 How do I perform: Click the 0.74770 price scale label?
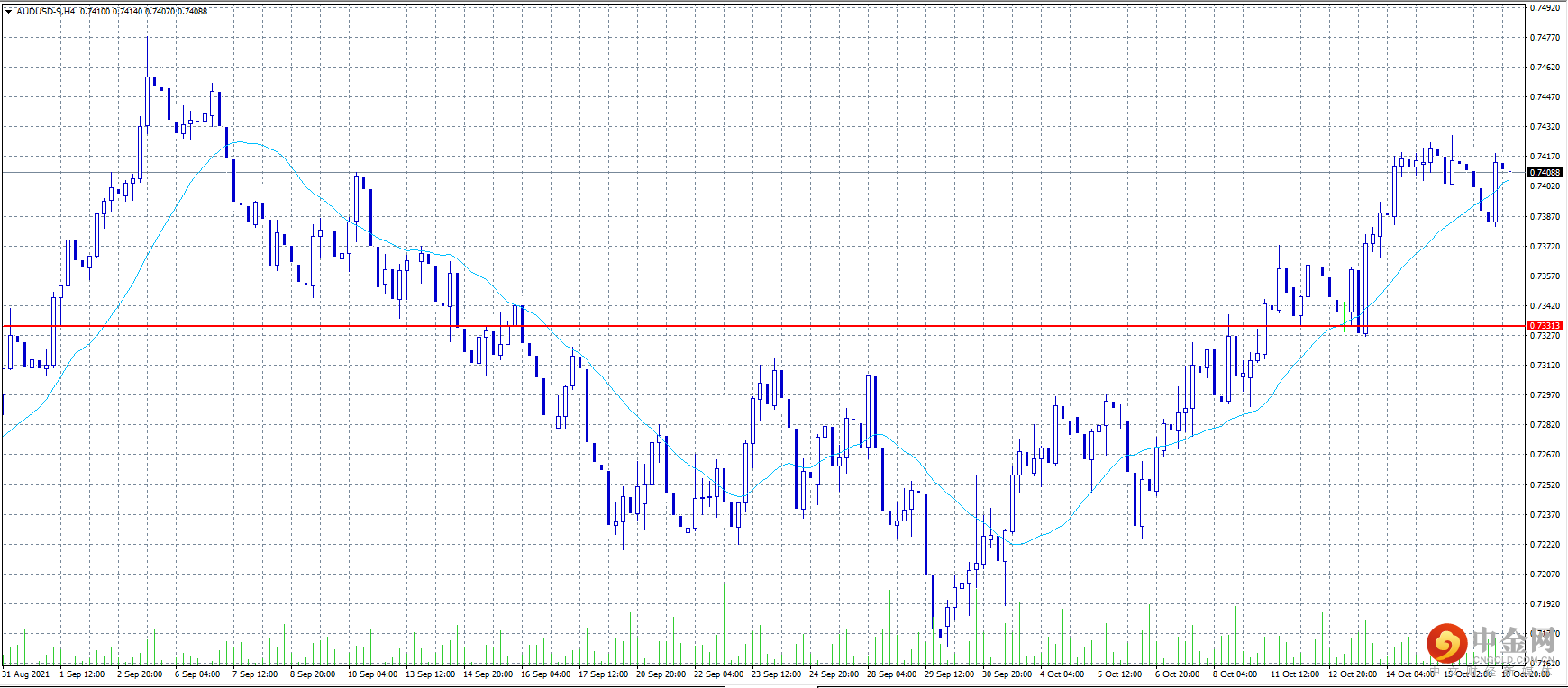1545,37
